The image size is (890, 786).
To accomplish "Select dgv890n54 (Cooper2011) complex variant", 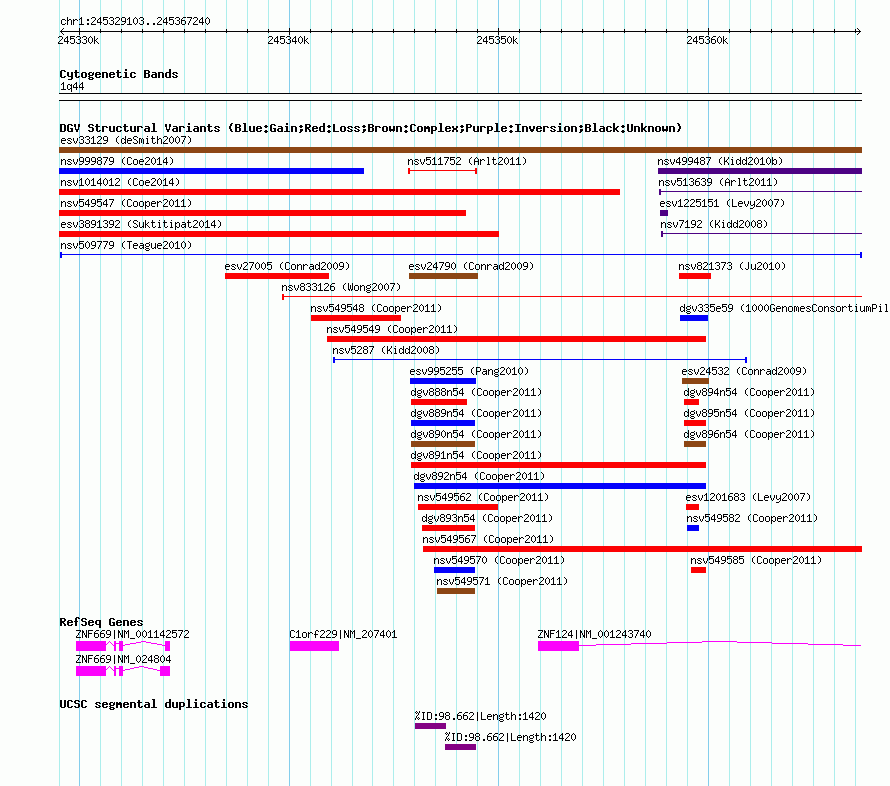I will click(443, 444).
